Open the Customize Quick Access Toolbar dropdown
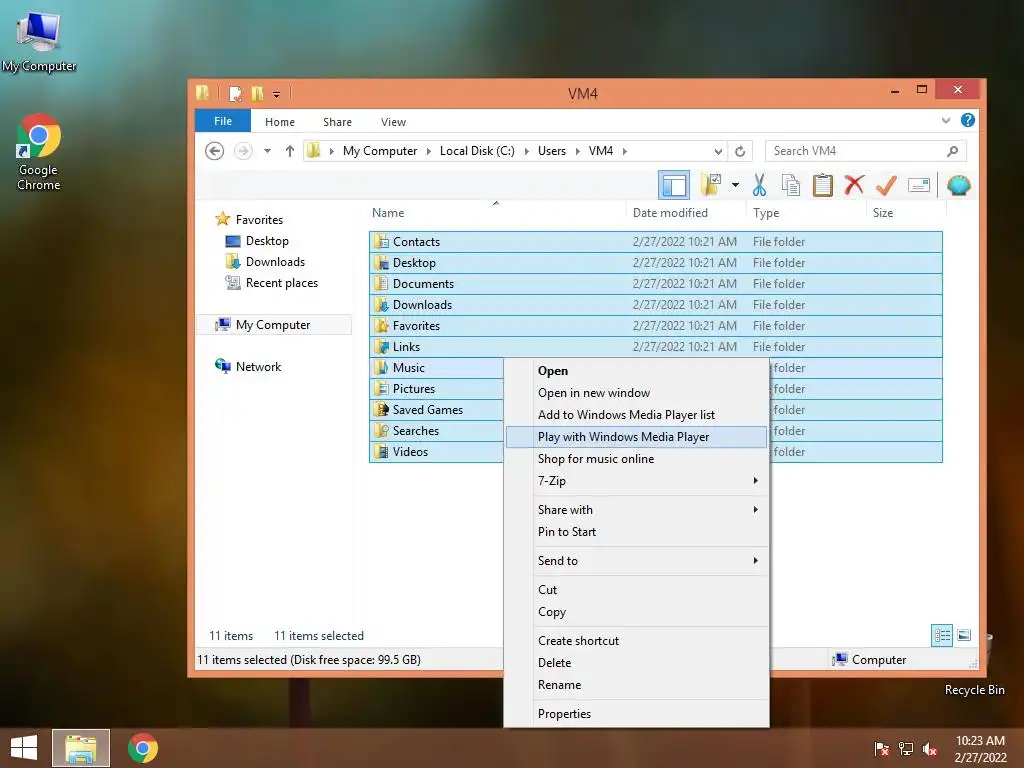The width and height of the screenshot is (1024, 768). [276, 95]
